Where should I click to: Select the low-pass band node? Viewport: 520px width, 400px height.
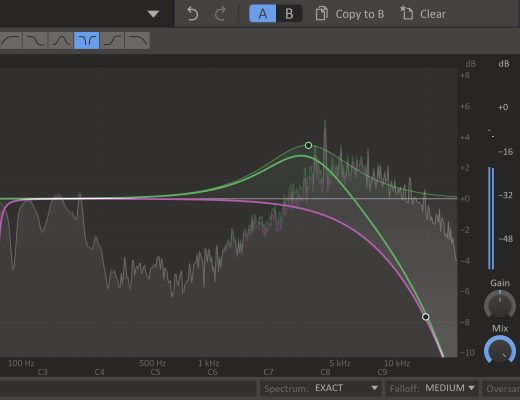[426, 317]
